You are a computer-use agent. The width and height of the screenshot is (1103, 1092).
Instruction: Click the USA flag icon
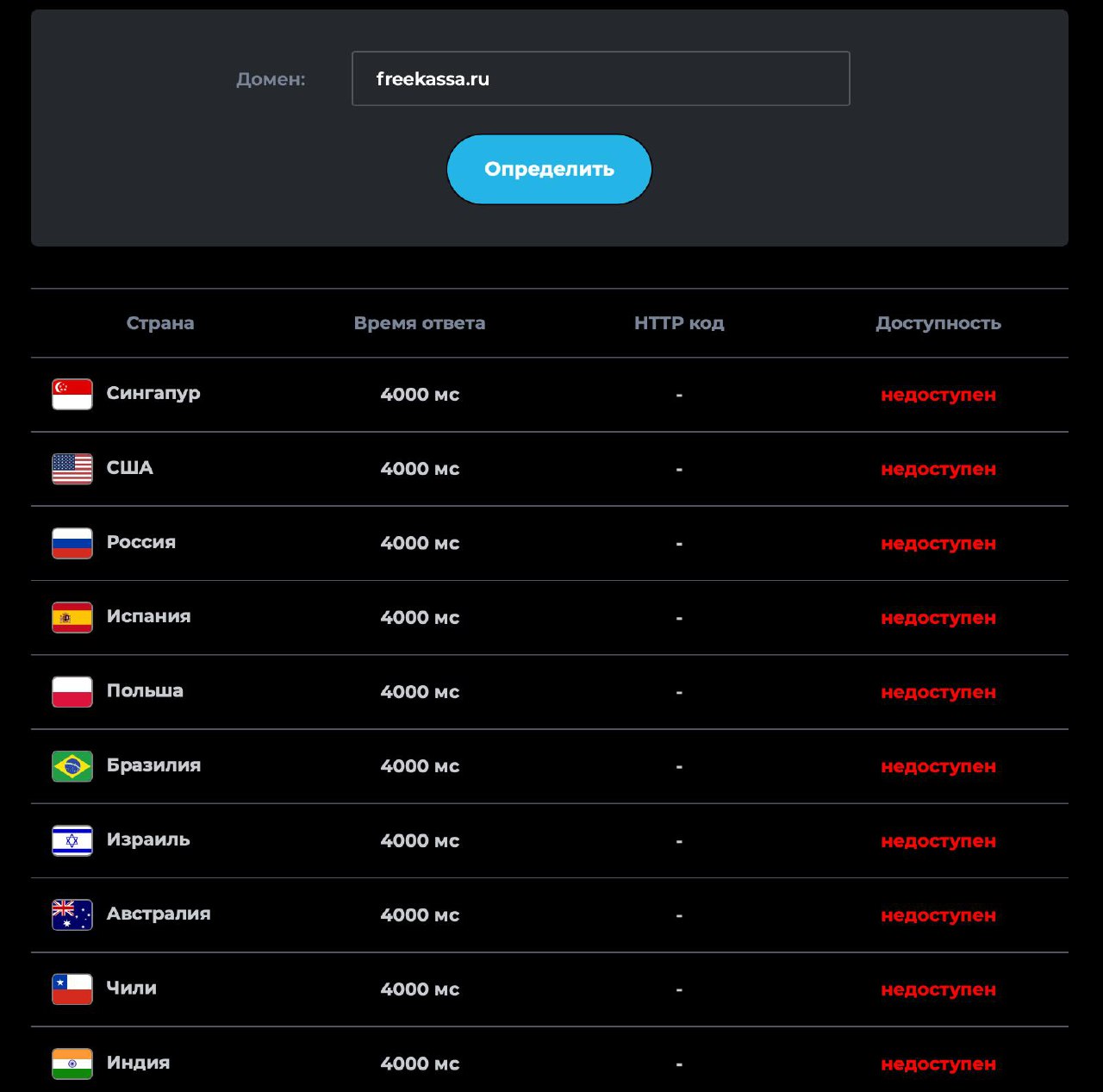(72, 468)
